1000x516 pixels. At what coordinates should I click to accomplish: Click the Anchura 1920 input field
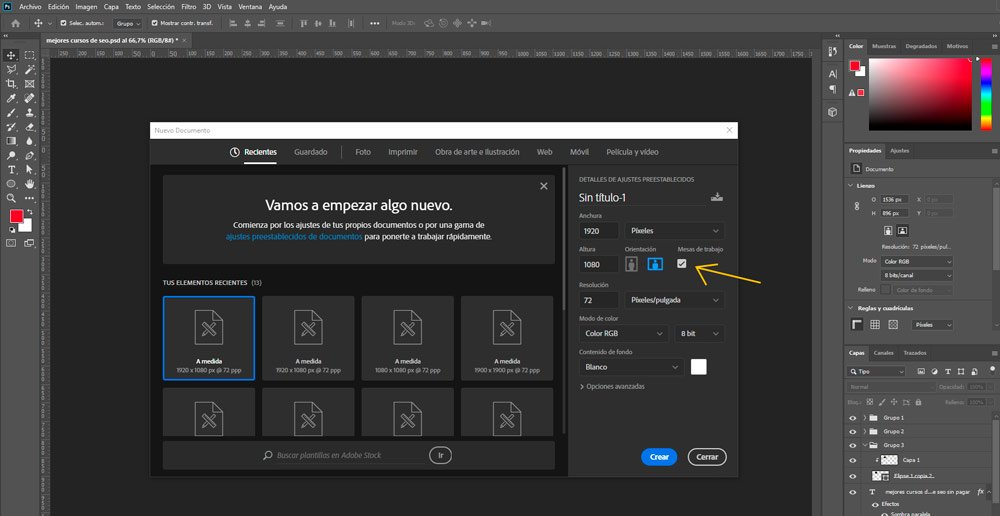tap(599, 230)
